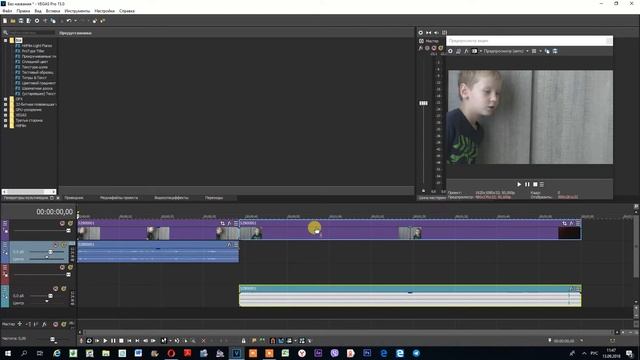The image size is (640, 360).
Task: Expand the Третья сторона folder
Action: point(6,120)
